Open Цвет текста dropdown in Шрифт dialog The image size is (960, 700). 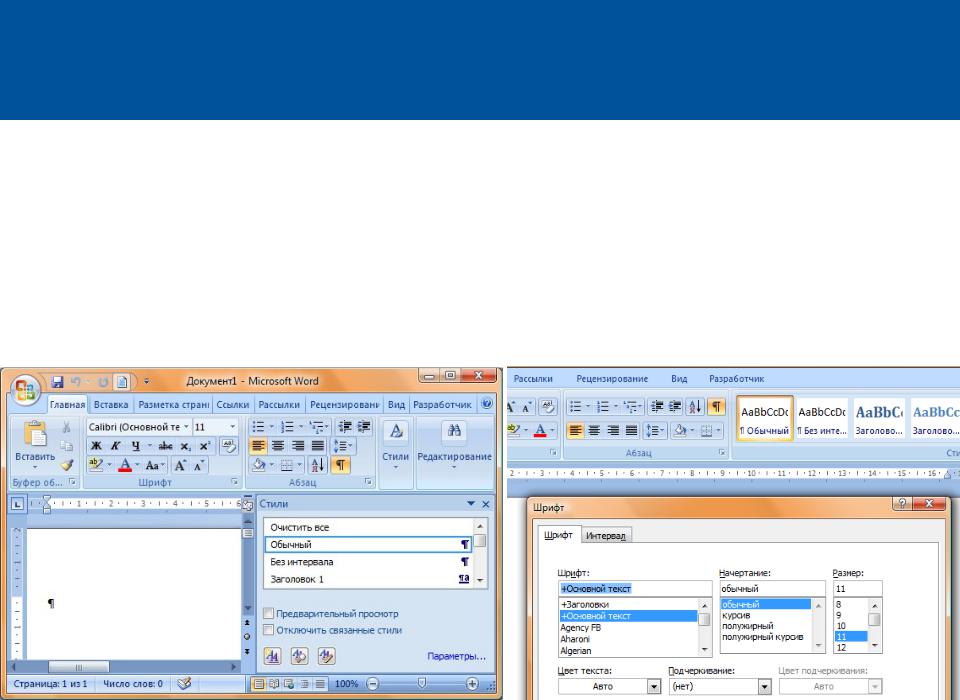coord(654,687)
